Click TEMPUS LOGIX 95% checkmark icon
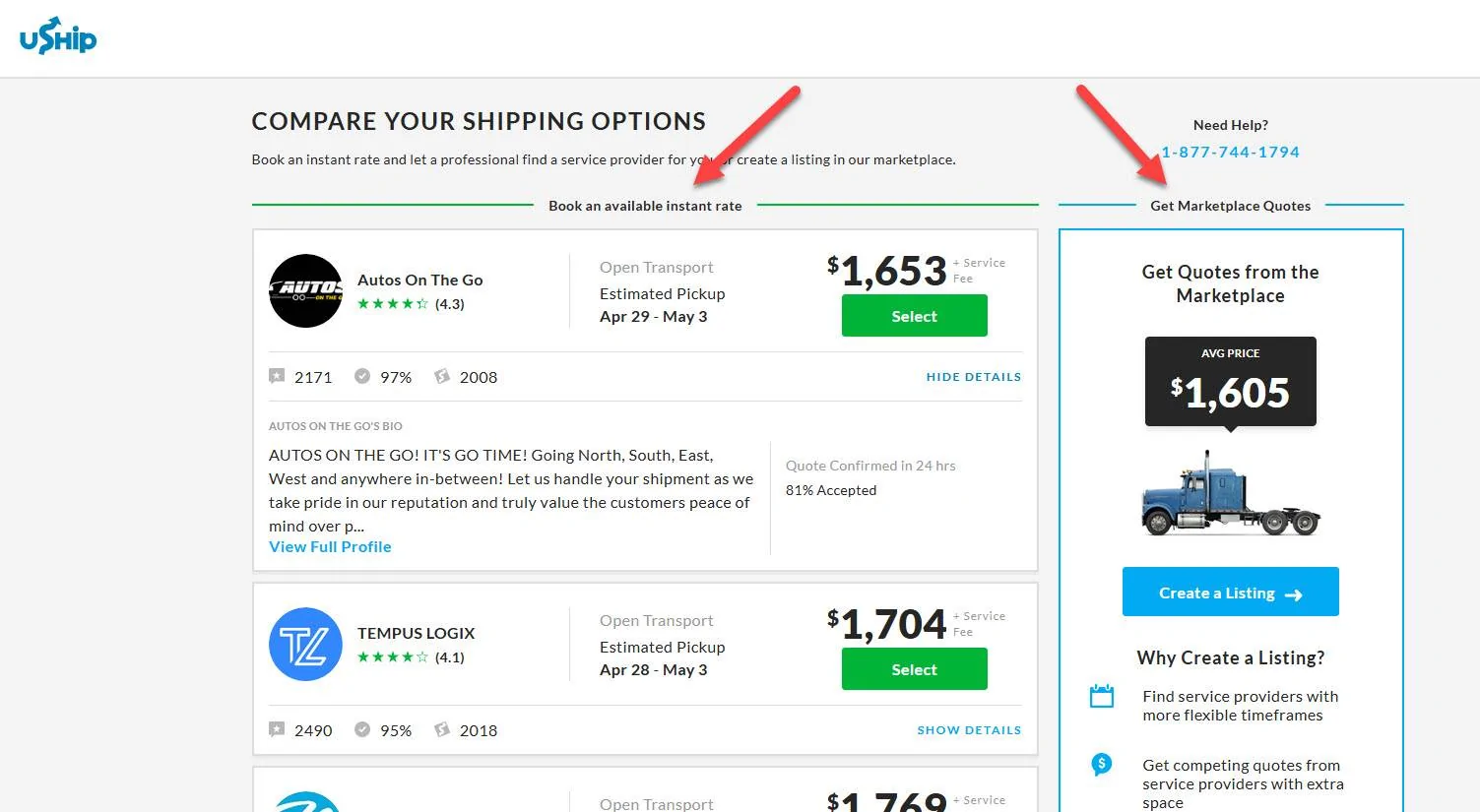 pyautogui.click(x=362, y=729)
